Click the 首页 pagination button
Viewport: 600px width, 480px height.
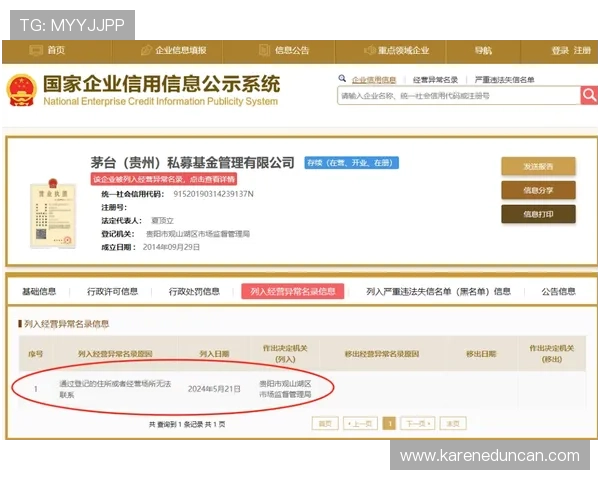tap(325, 423)
